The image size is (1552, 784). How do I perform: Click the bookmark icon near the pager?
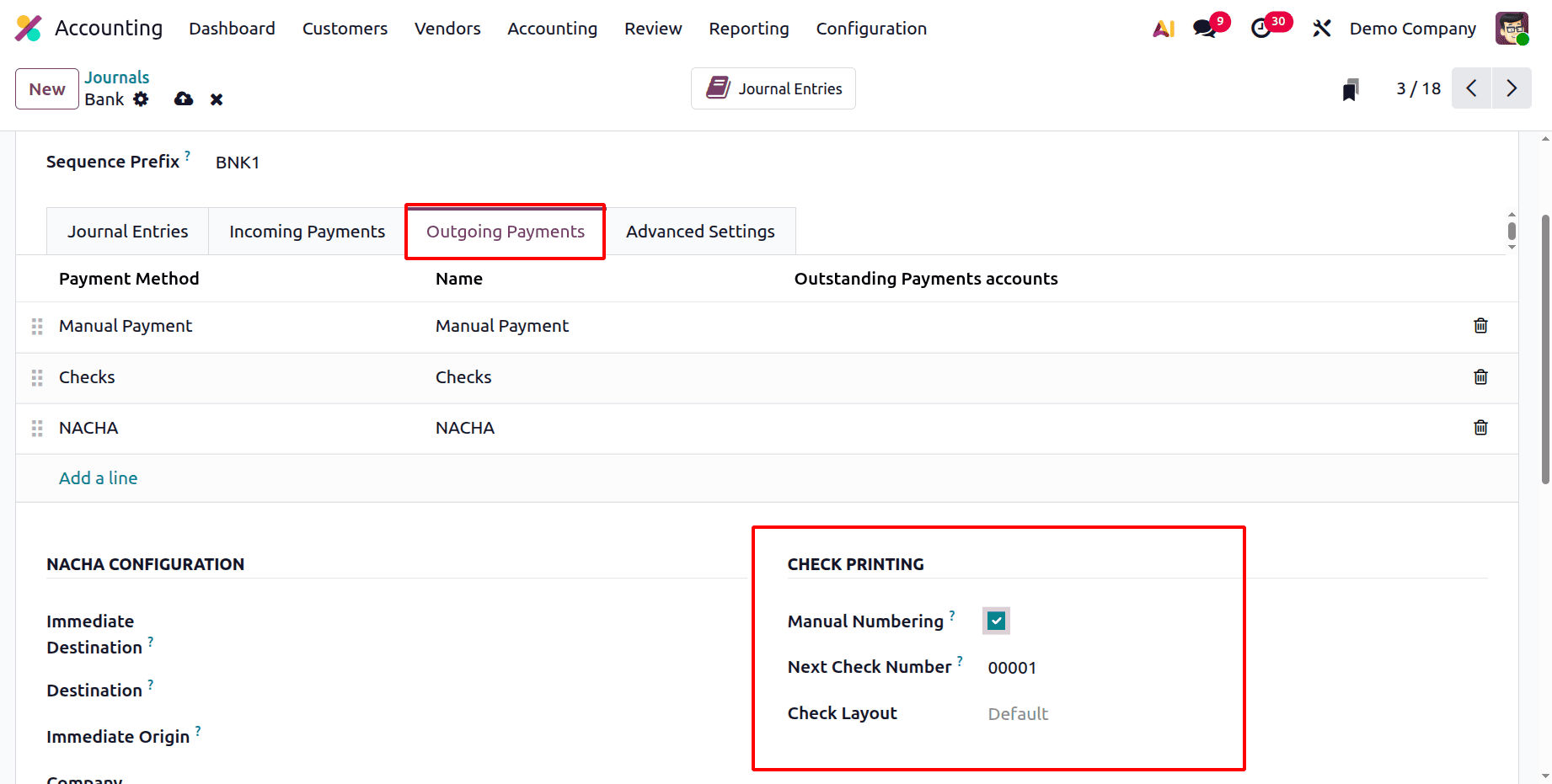pyautogui.click(x=1351, y=88)
